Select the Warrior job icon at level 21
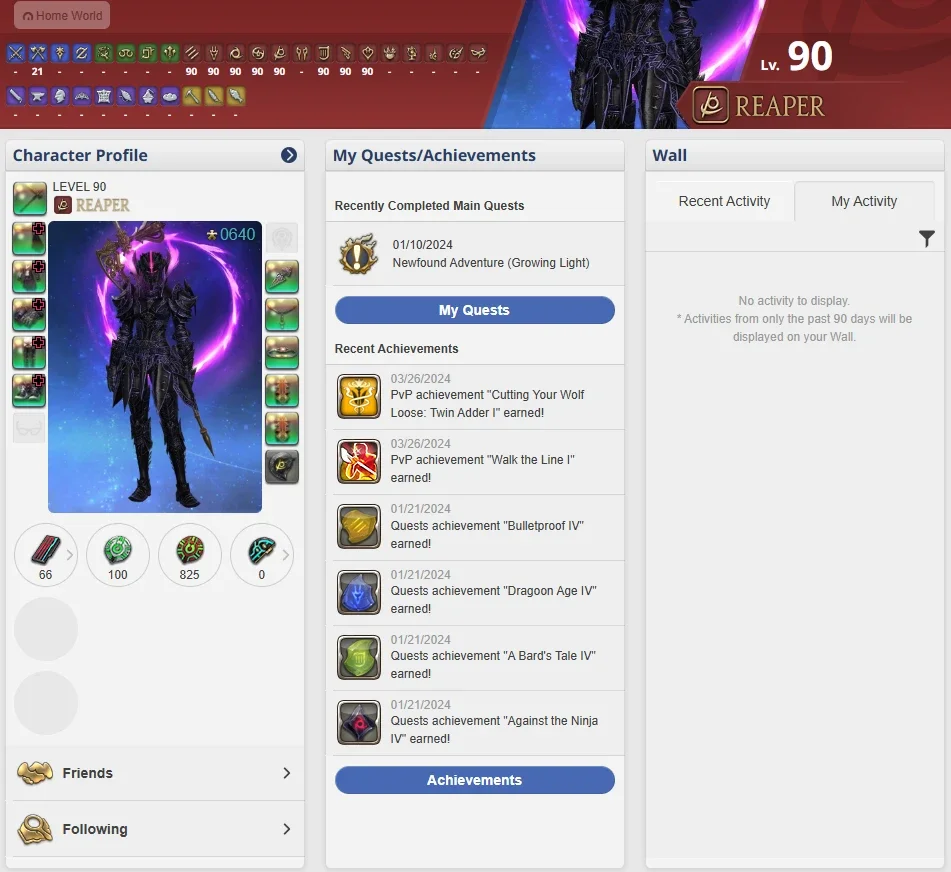Viewport: 951px width, 872px height. coord(38,53)
